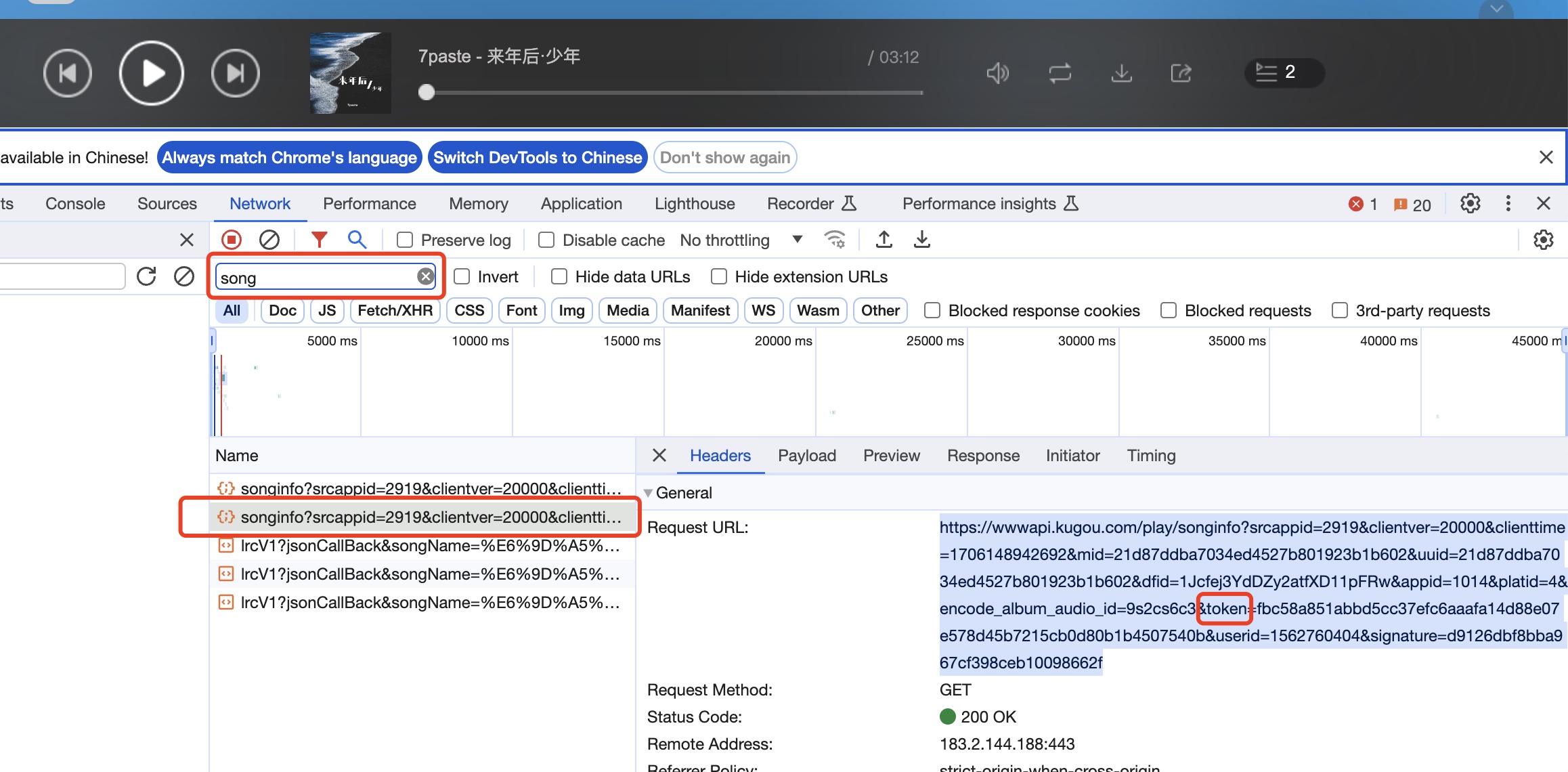The width and height of the screenshot is (1568, 772).
Task: Toggle loop playback mode icon
Action: [1060, 73]
